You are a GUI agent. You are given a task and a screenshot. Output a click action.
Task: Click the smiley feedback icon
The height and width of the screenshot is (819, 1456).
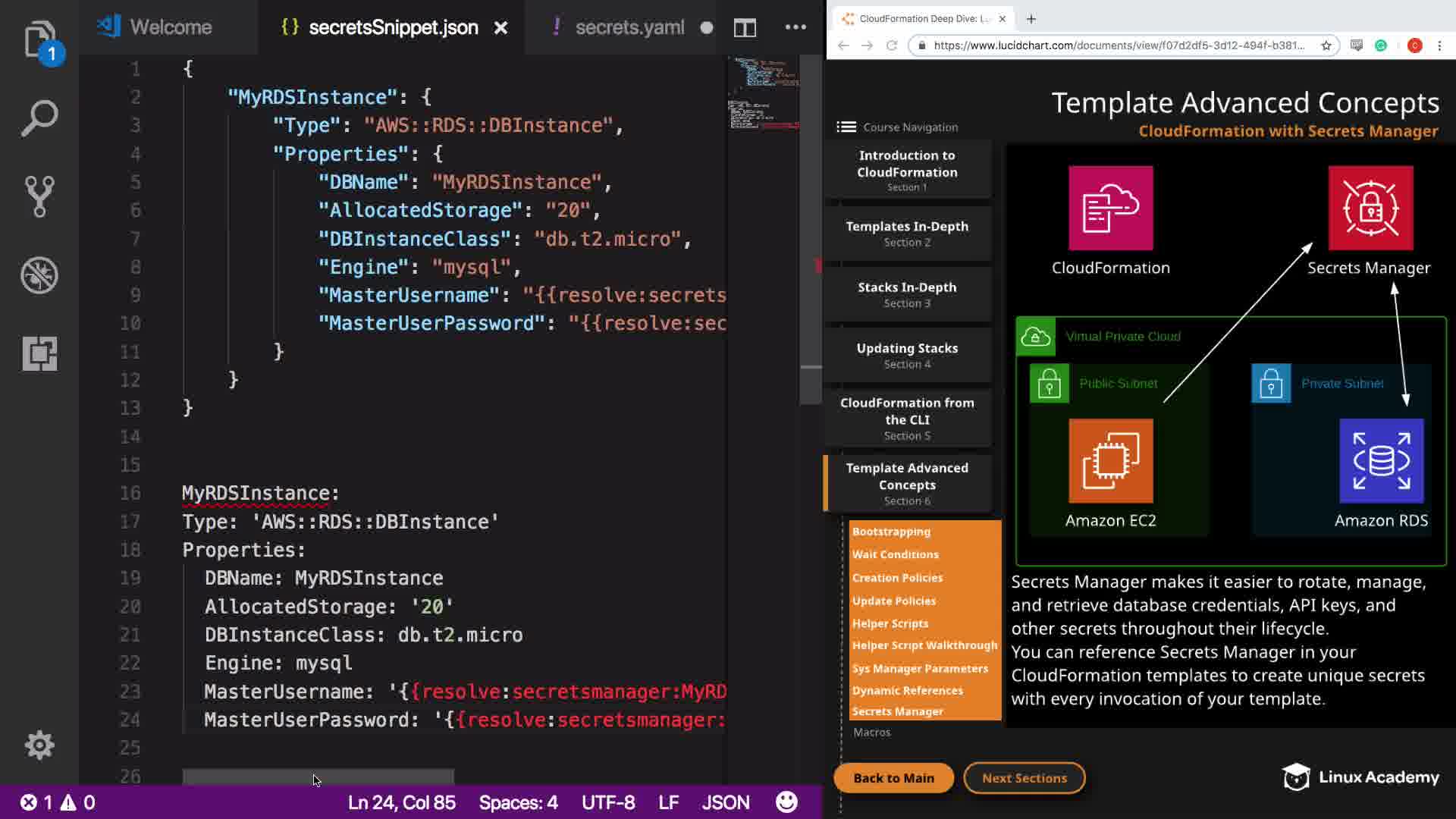tap(786, 802)
